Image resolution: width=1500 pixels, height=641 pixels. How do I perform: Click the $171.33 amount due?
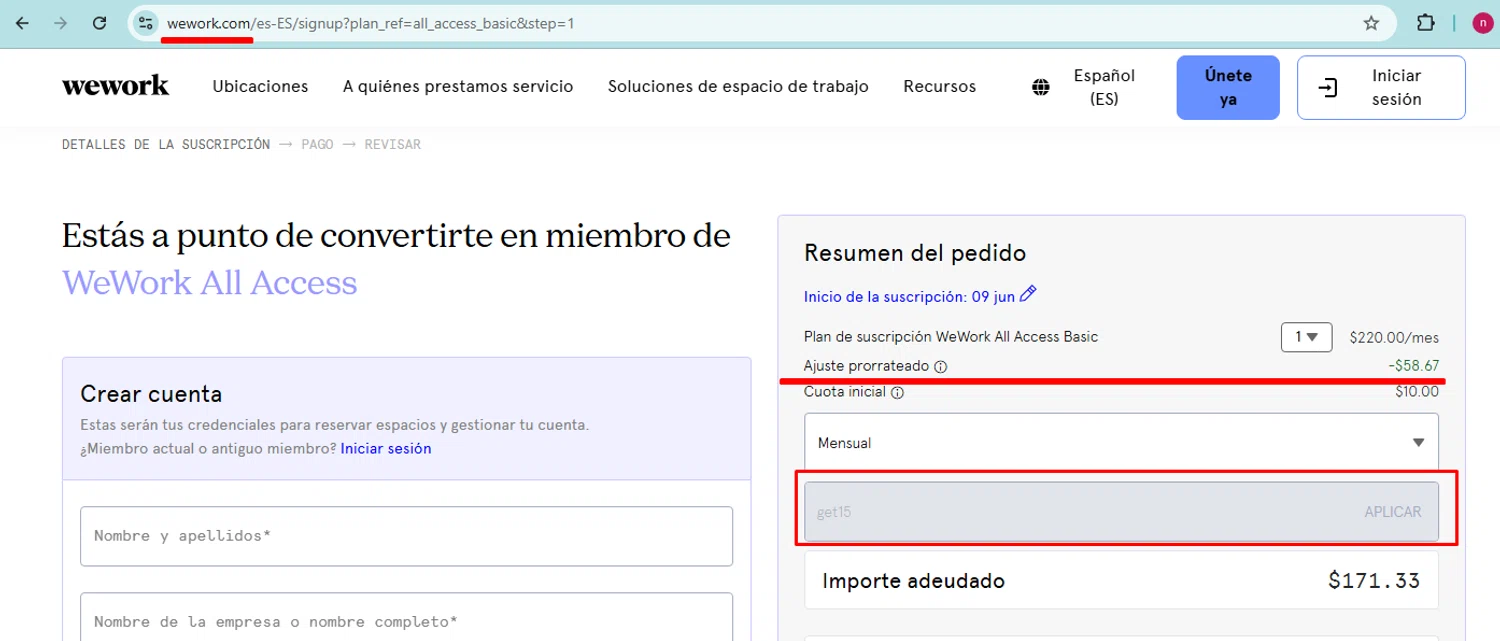coord(1374,581)
